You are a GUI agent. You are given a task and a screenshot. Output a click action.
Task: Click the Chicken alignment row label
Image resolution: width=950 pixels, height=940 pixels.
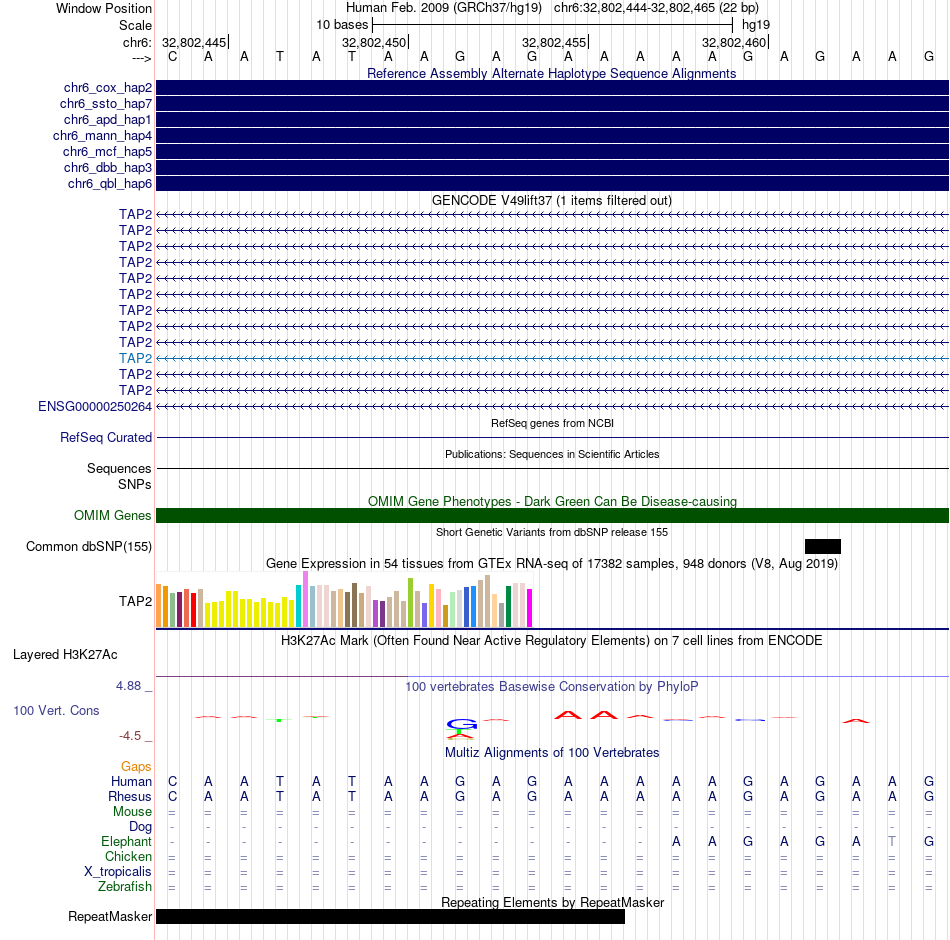click(x=128, y=856)
